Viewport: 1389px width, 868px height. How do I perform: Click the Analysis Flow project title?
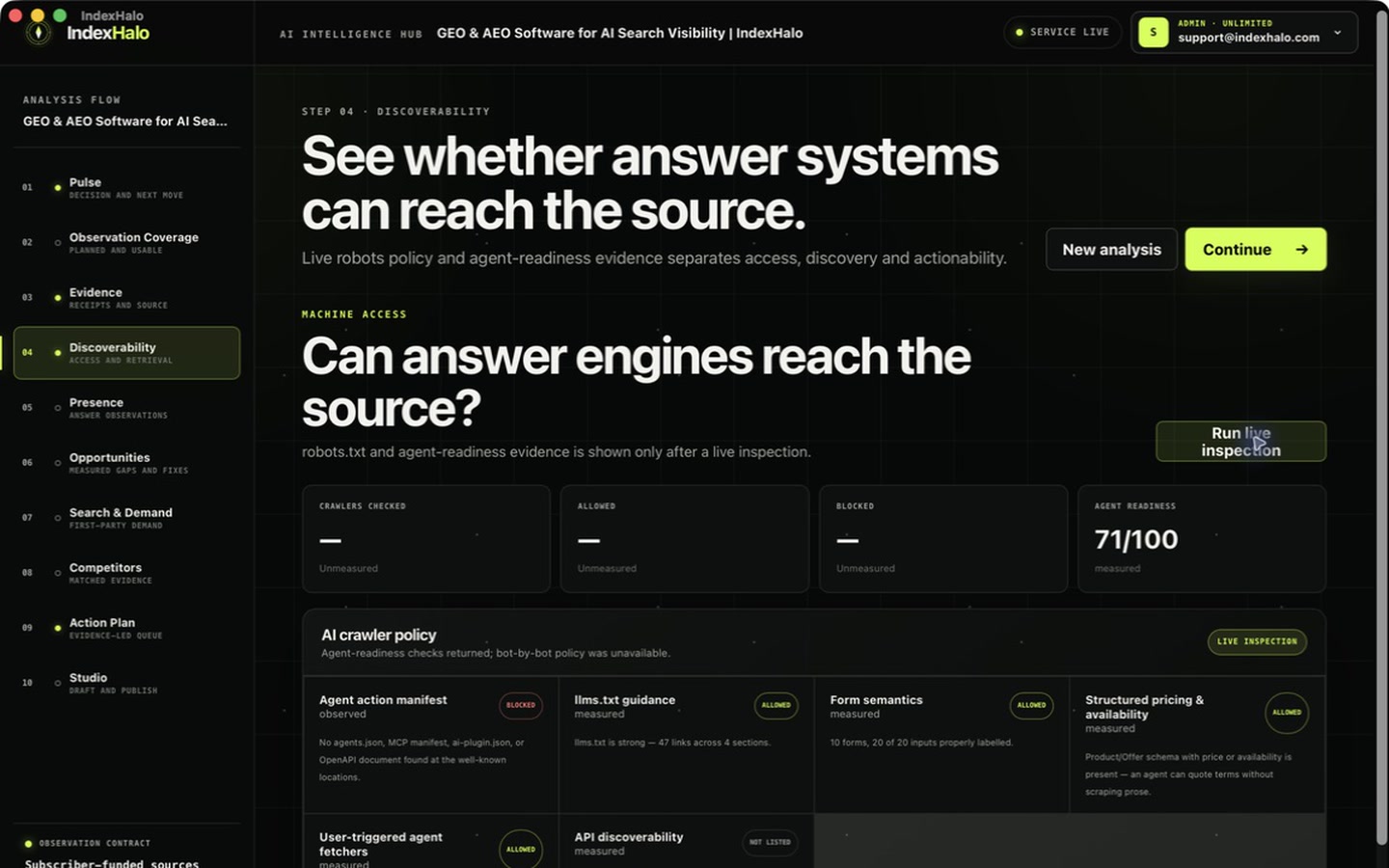click(x=125, y=122)
